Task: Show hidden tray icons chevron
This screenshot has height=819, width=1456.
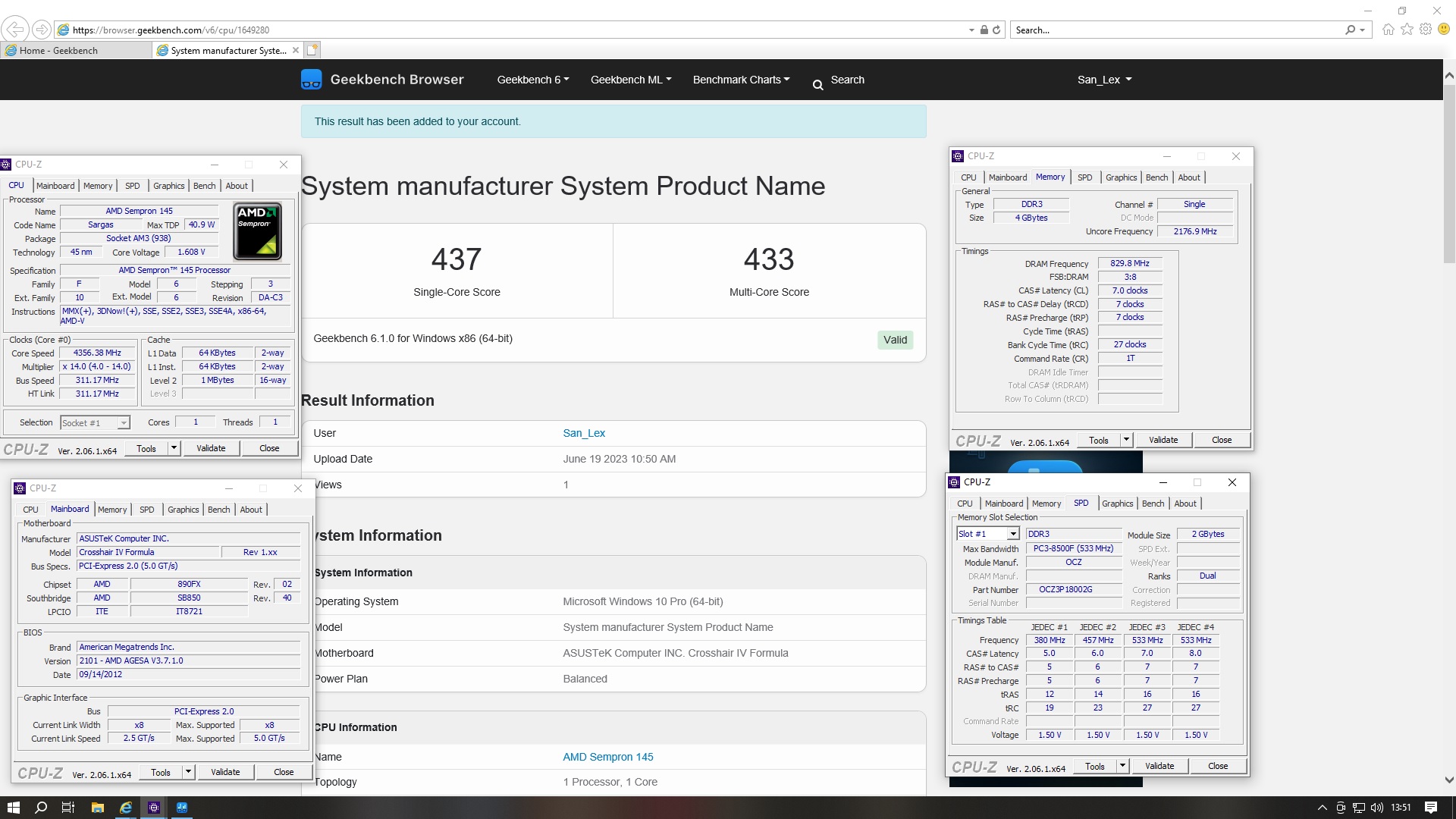Action: tap(1323, 808)
